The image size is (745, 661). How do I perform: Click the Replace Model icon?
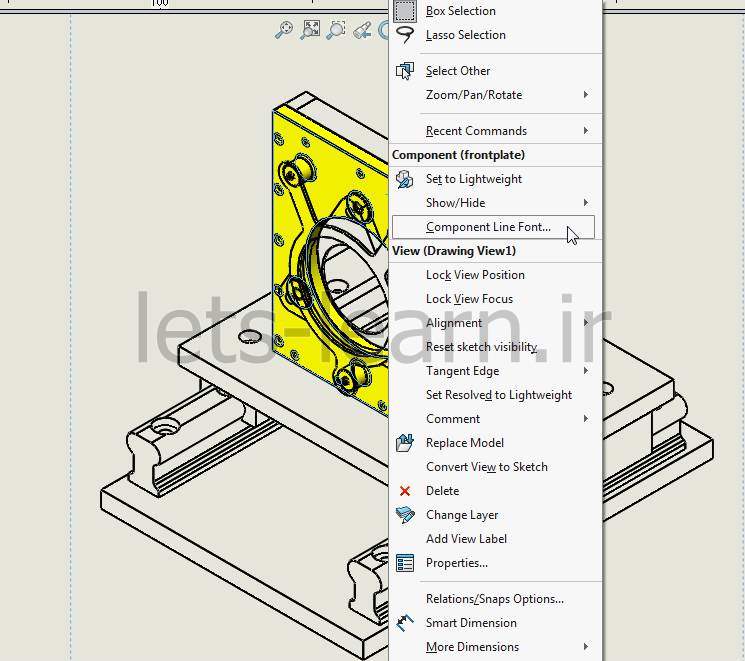[x=405, y=443]
